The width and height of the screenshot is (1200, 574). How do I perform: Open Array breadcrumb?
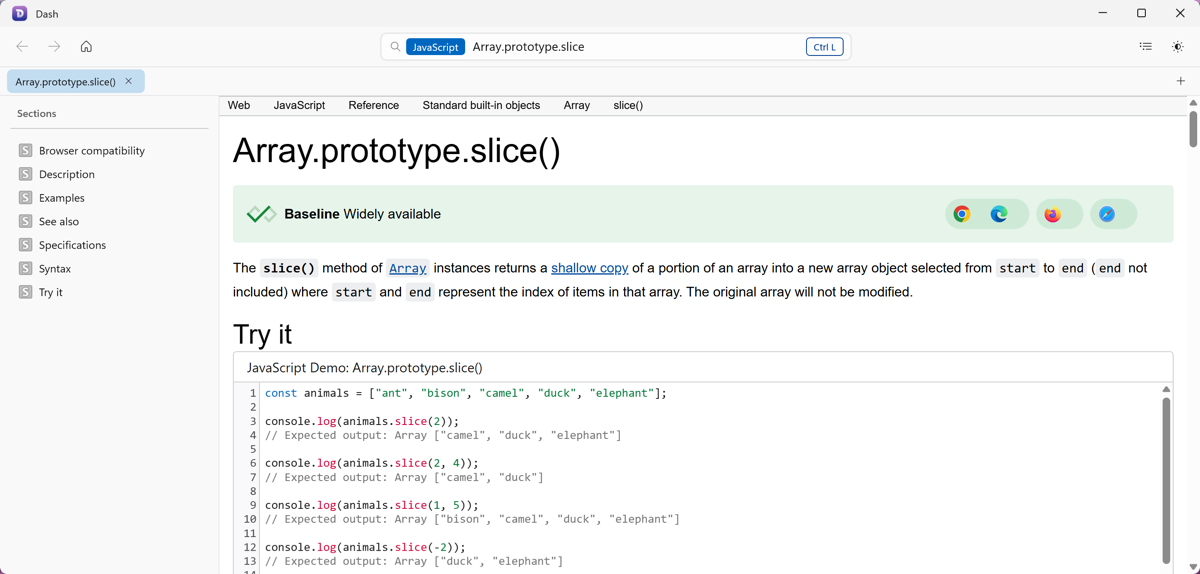coord(577,105)
